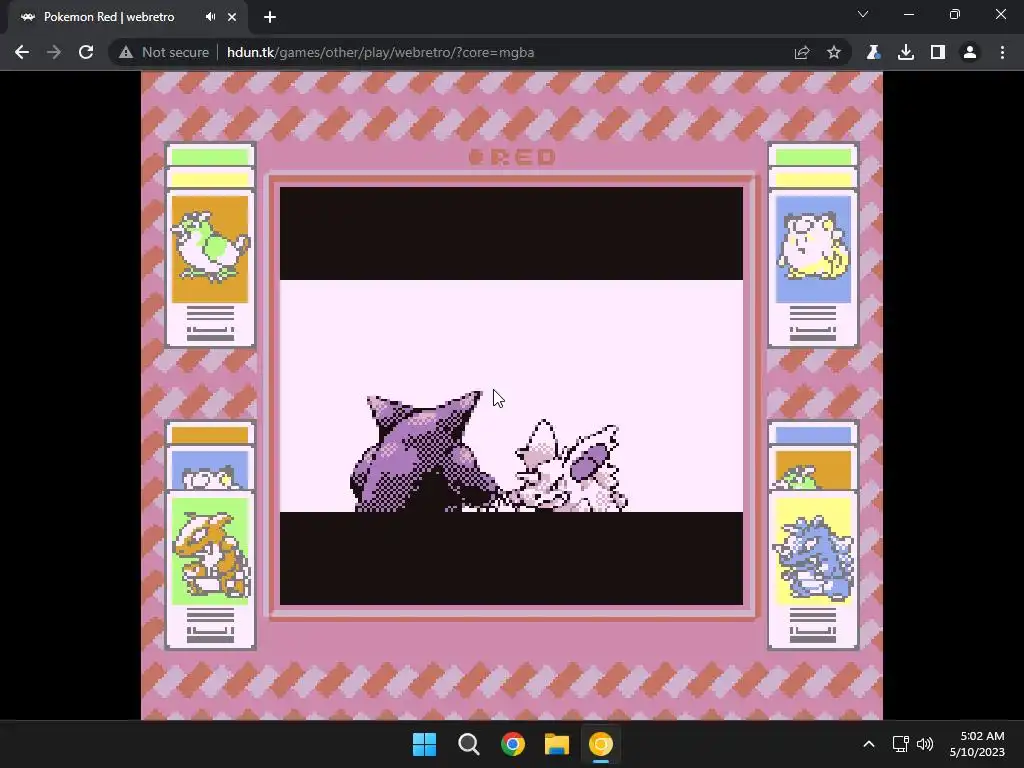Open network status tray icon
1024x768 pixels.
point(901,744)
